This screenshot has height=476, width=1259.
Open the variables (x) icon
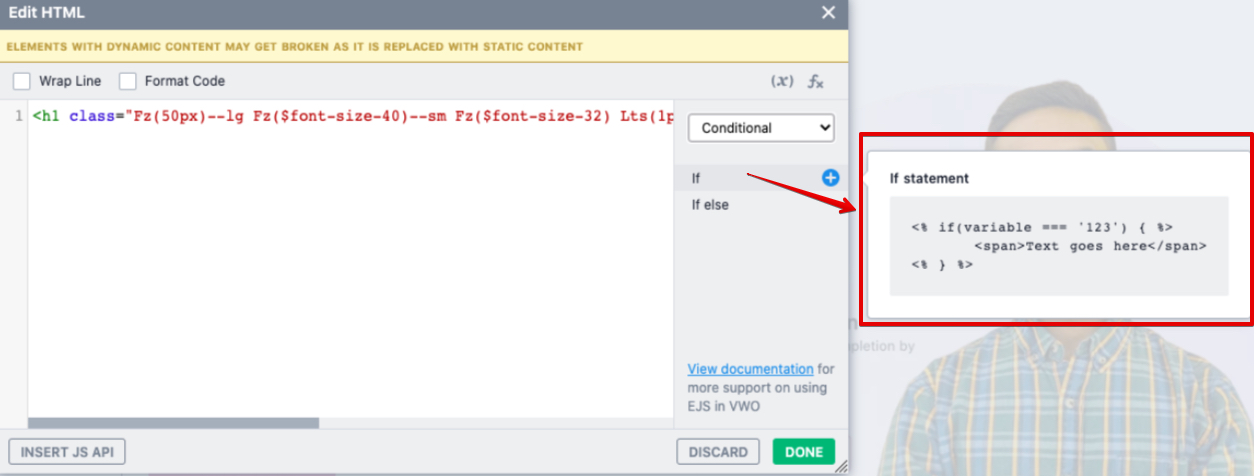point(782,81)
